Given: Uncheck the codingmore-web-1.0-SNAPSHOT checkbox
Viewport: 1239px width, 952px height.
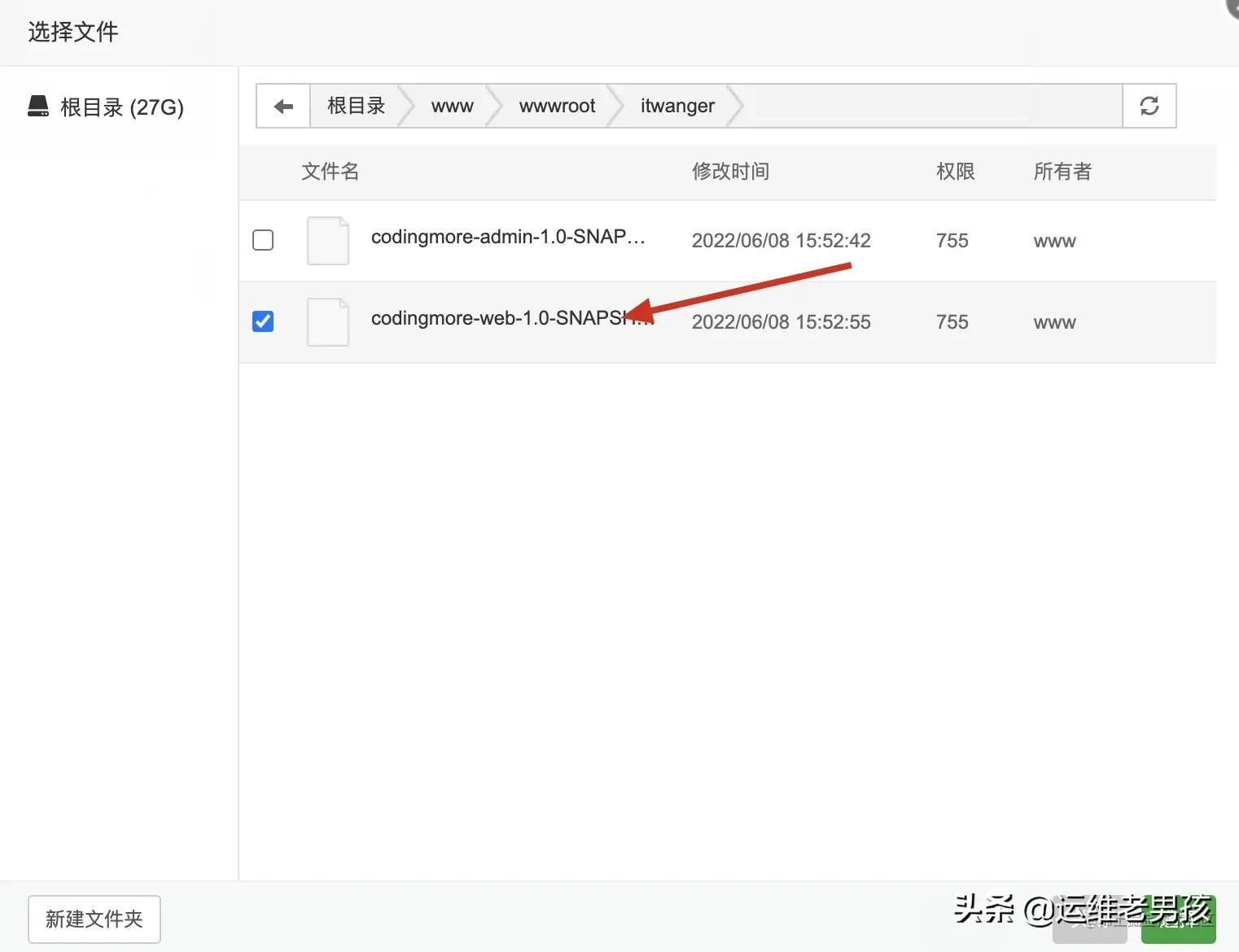Looking at the screenshot, I should pyautogui.click(x=262, y=321).
